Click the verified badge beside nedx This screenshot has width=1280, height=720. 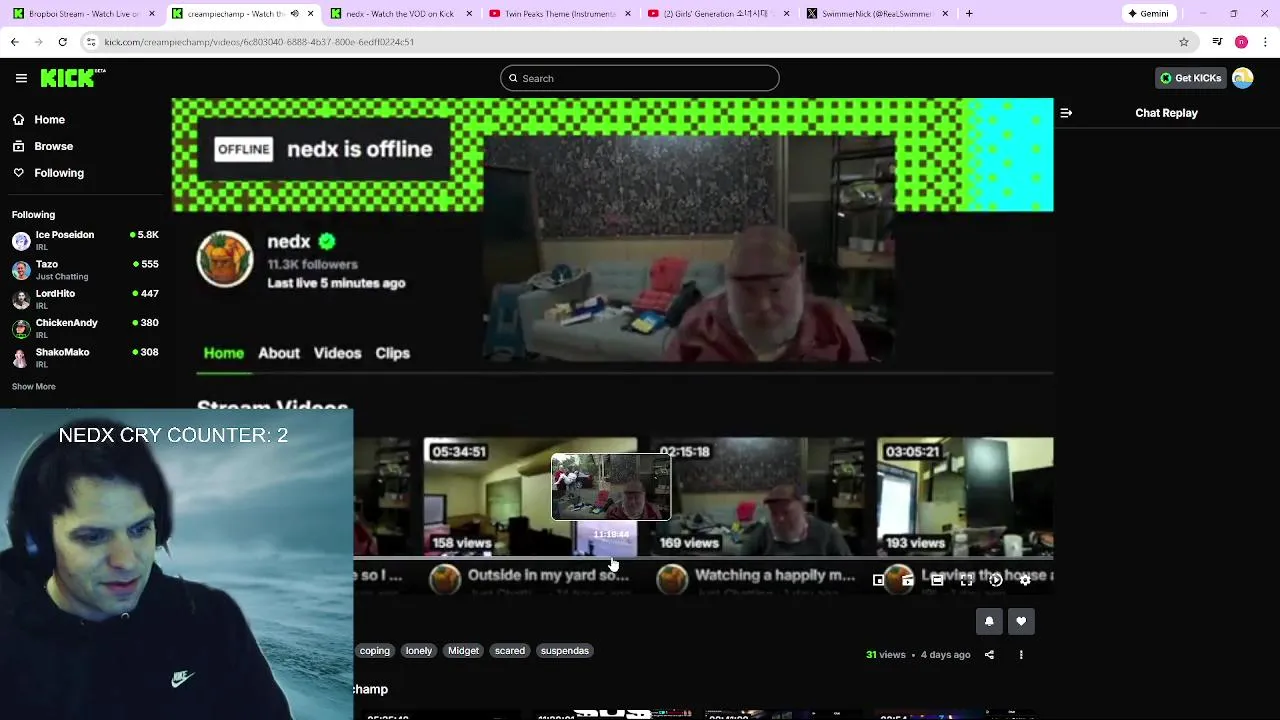327,241
